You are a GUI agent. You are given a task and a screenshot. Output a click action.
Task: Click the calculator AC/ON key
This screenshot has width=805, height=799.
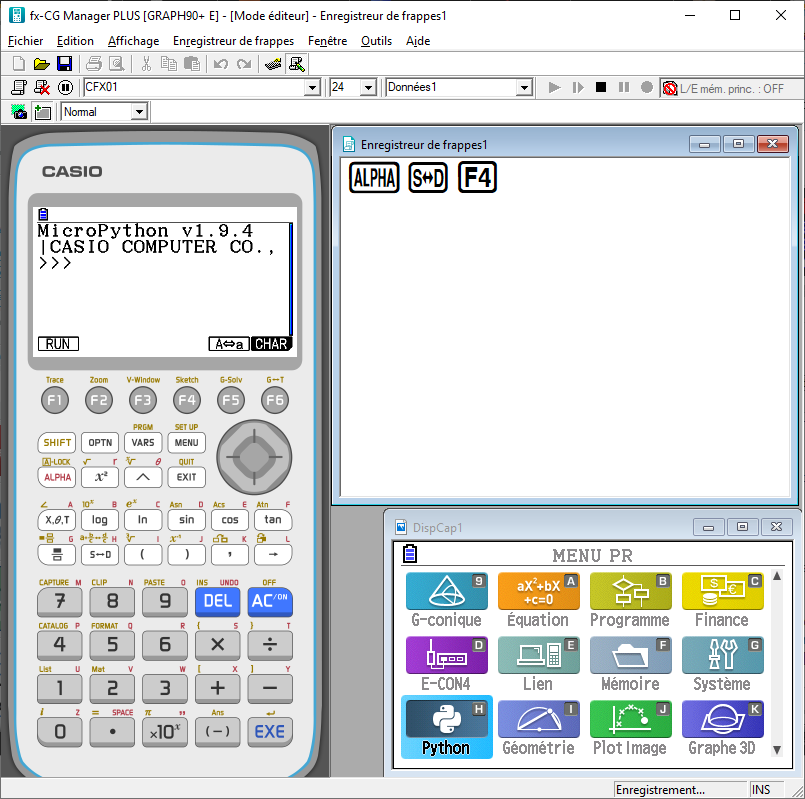(270, 601)
